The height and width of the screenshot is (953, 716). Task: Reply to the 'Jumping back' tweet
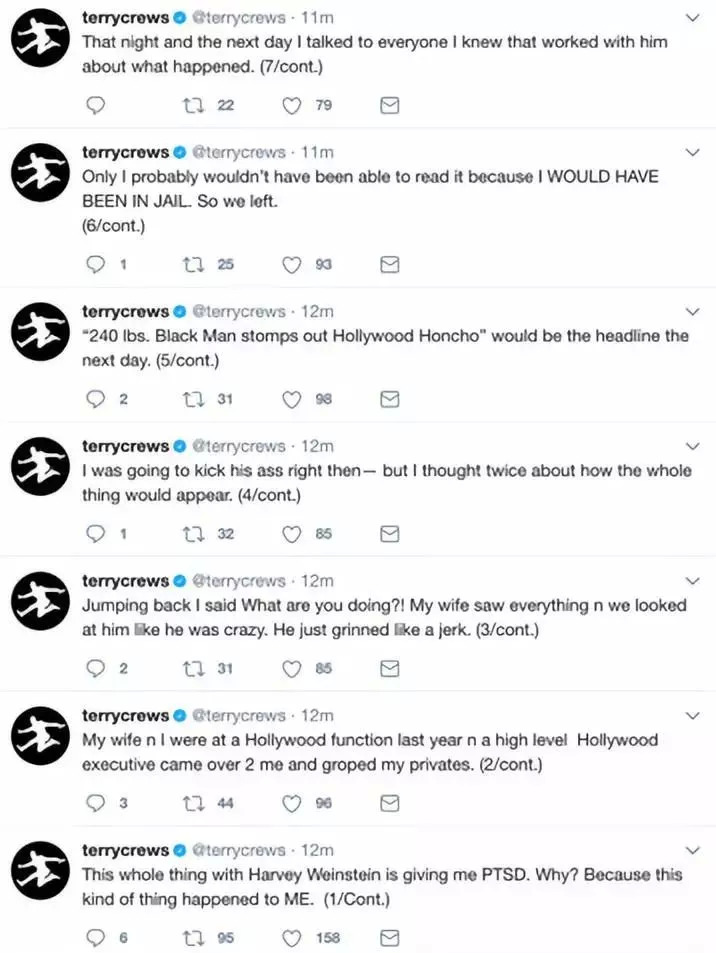pyautogui.click(x=96, y=668)
